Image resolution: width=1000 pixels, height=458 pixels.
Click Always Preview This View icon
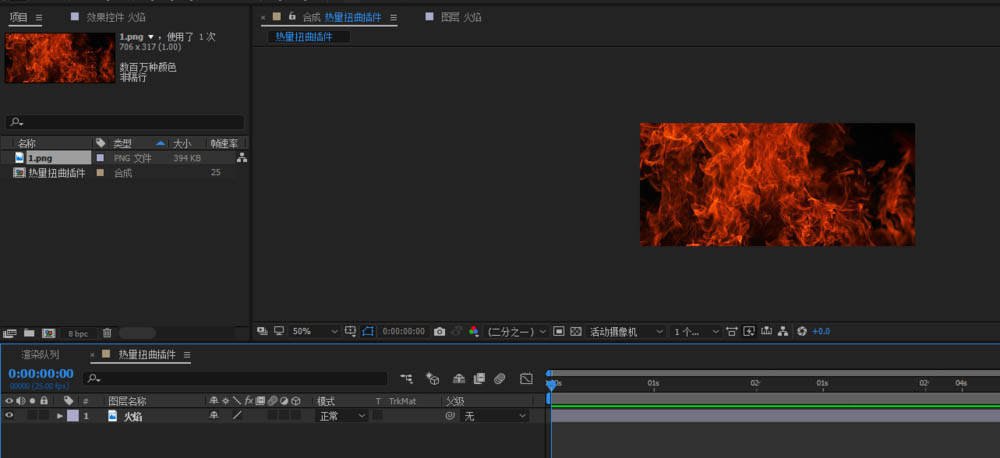[x=262, y=331]
